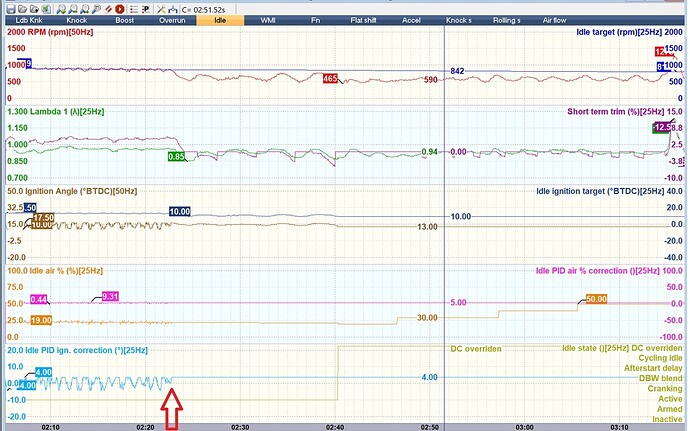Switch to the Knock s tab
Image resolution: width=690 pixels, height=431 pixels.
tap(459, 20)
